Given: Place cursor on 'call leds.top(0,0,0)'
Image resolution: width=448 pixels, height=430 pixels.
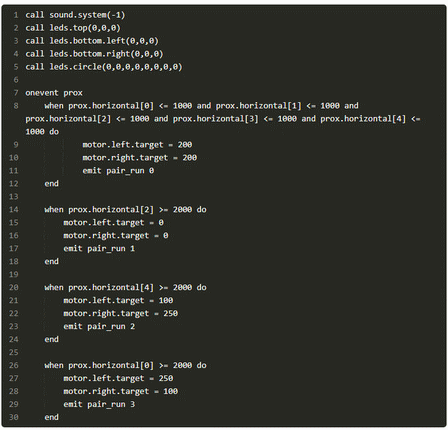Looking at the screenshot, I should tap(73, 28).
